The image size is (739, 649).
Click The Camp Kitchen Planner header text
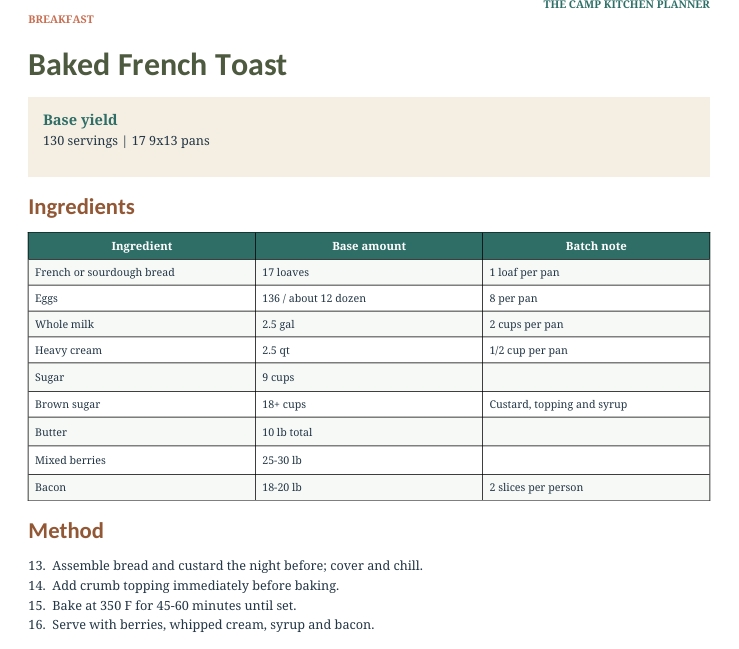point(626,5)
